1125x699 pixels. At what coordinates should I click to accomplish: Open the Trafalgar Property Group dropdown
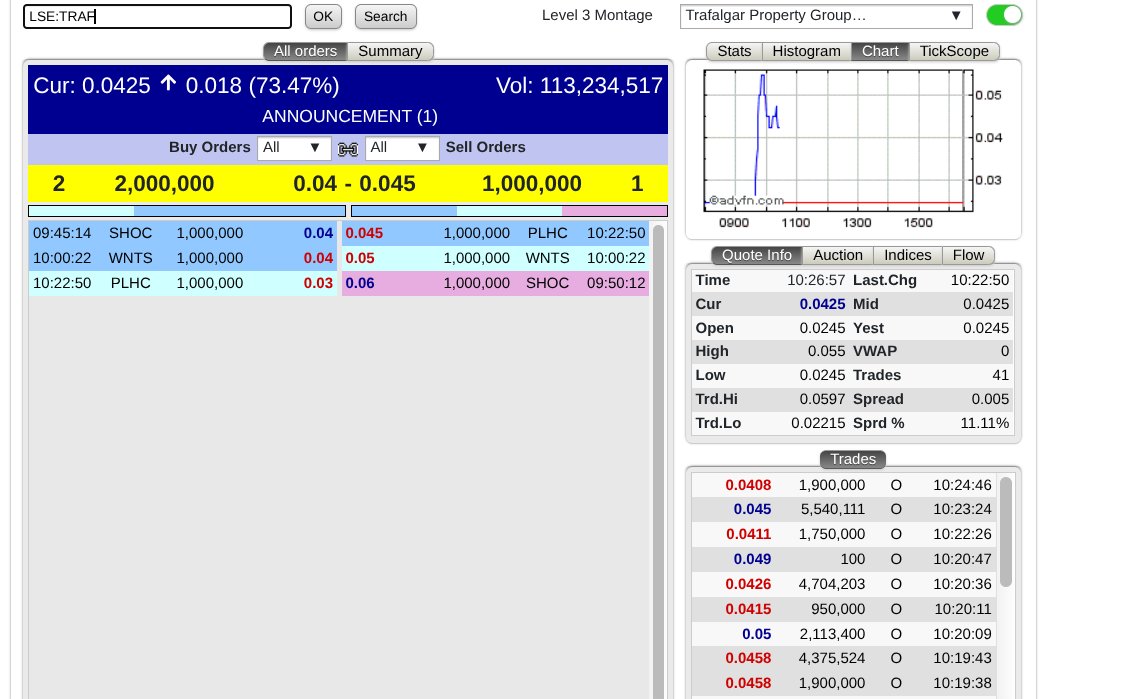pos(826,16)
